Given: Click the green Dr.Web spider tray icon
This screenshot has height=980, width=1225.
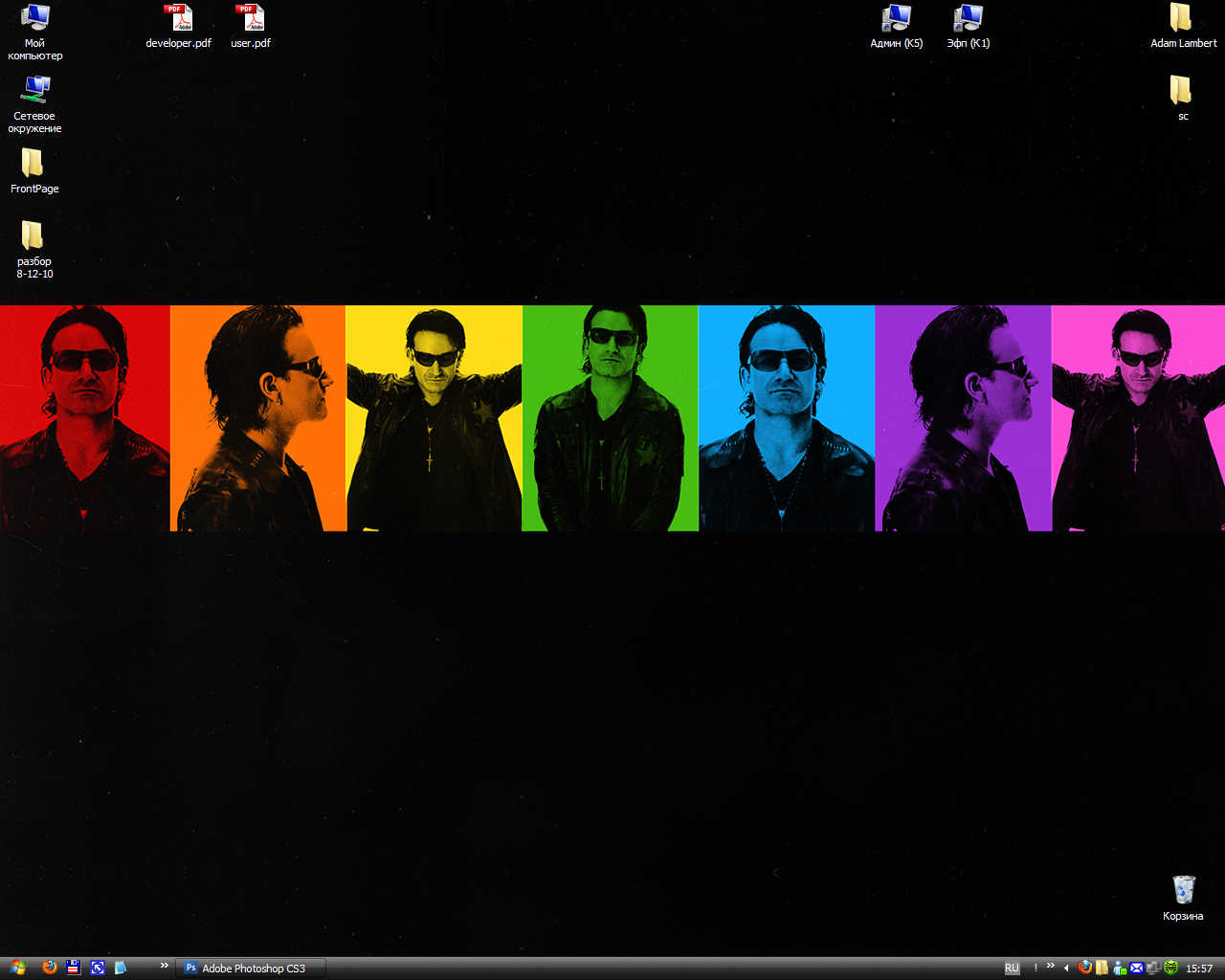Looking at the screenshot, I should click(1170, 968).
